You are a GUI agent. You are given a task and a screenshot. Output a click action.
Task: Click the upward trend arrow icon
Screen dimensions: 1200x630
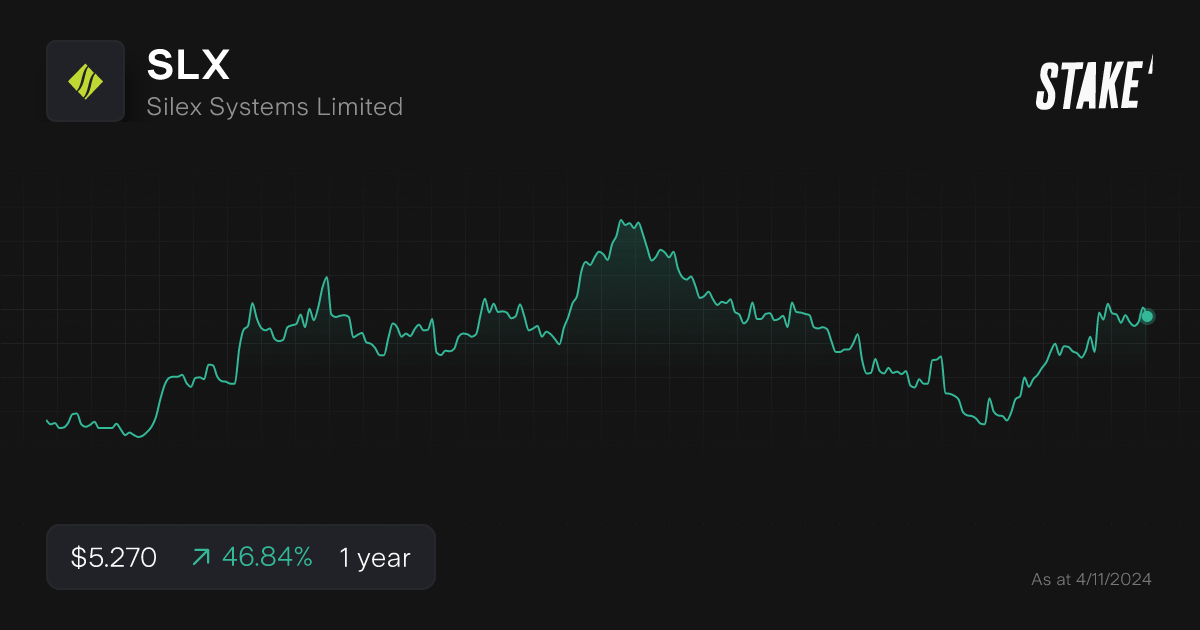[x=200, y=557]
